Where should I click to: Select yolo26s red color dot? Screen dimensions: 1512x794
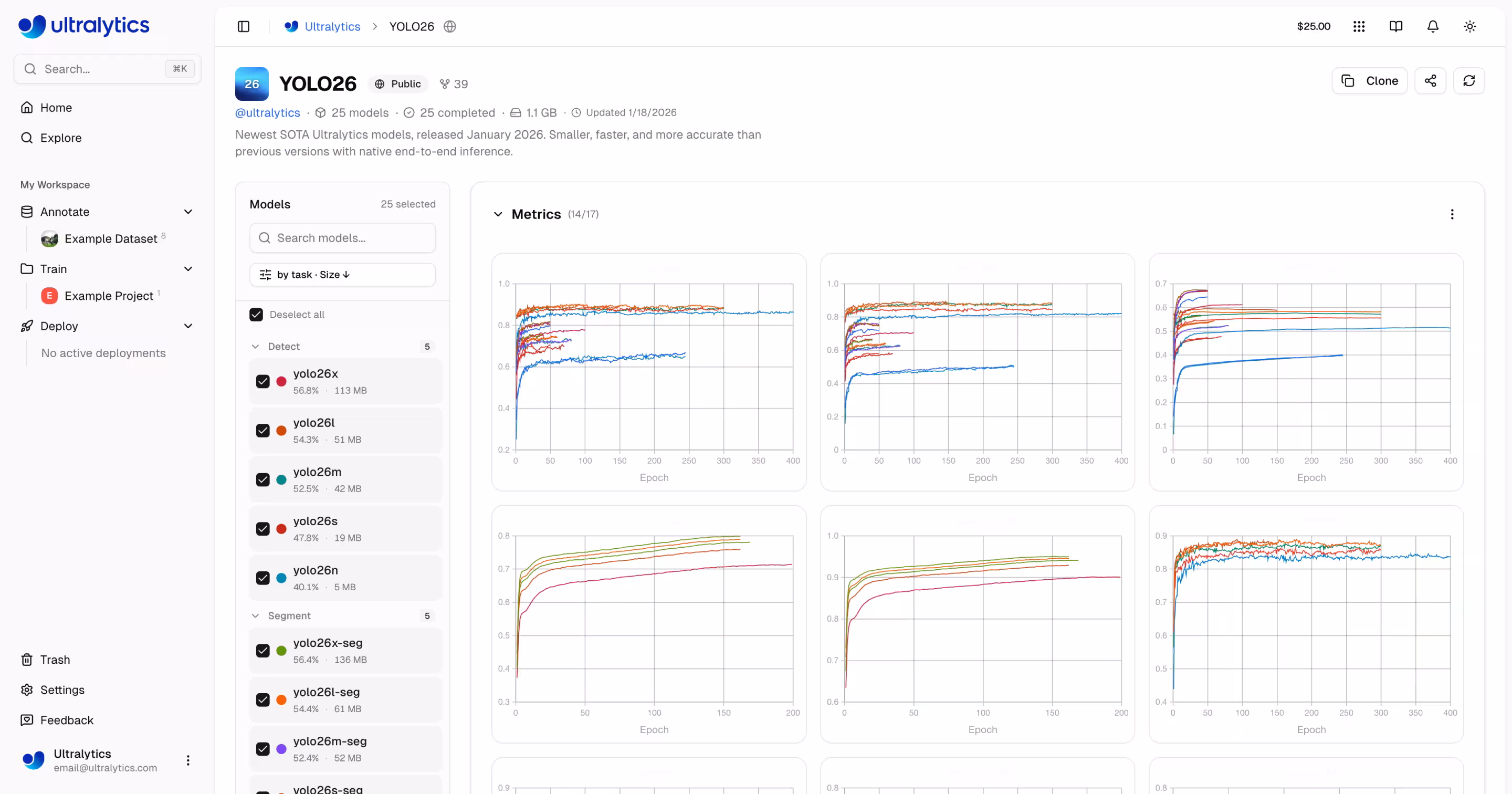coord(281,529)
